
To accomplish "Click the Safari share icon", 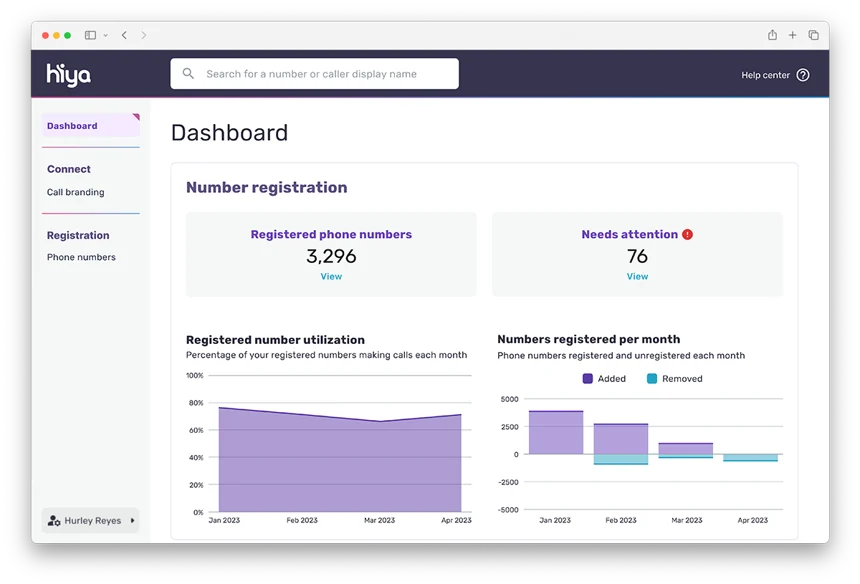I will (772, 34).
